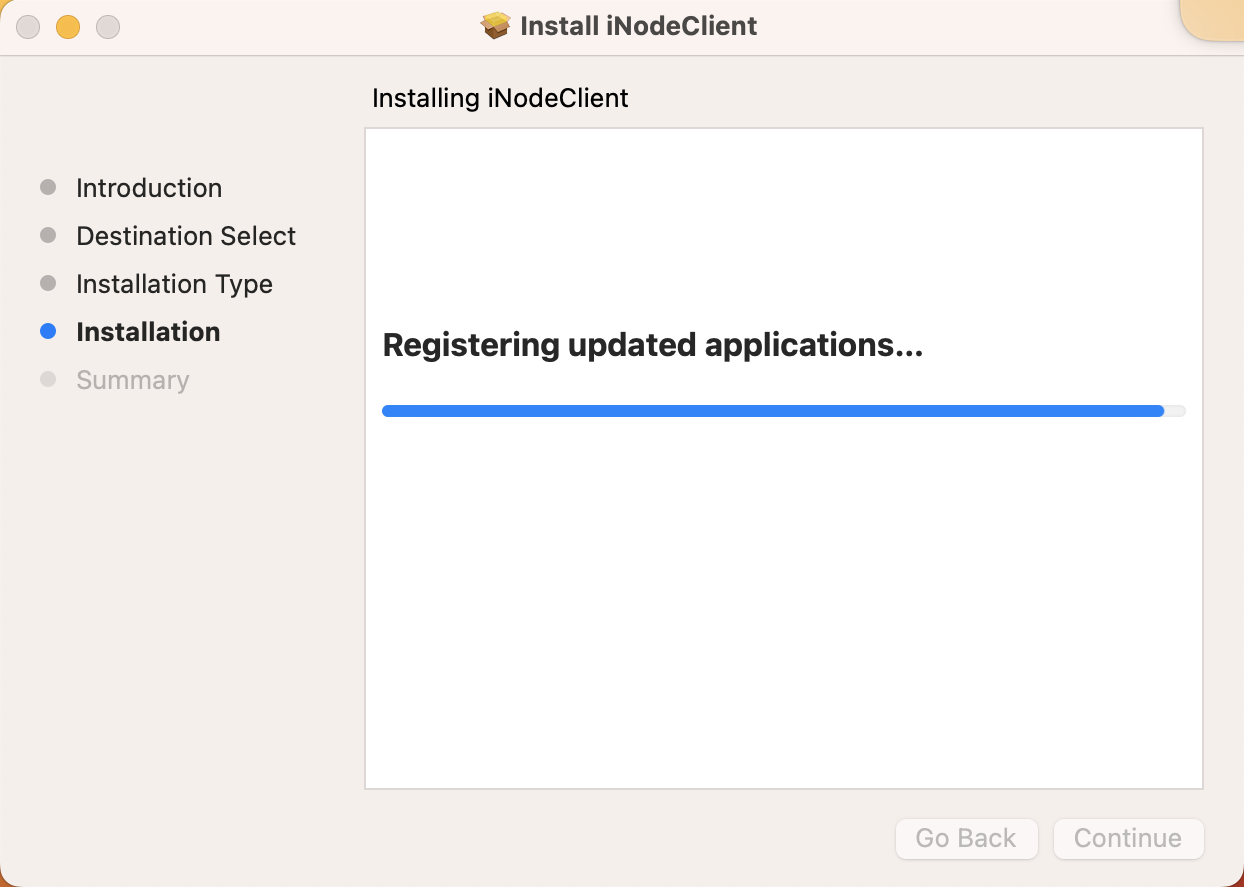Click the 'Installing iNodeClient' heading
This screenshot has height=887, width=1244.
(500, 98)
